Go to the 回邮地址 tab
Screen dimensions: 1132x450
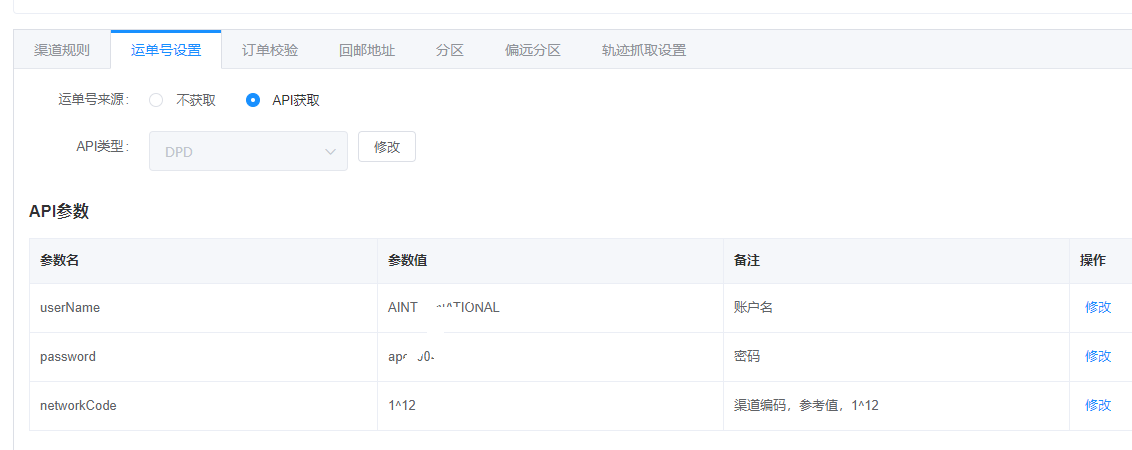[x=367, y=50]
